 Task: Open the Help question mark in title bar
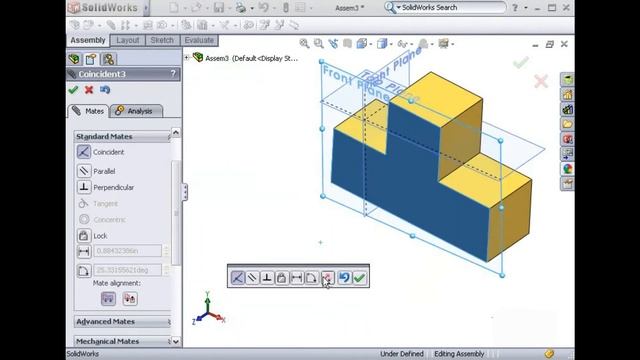pyautogui.click(x=515, y=8)
